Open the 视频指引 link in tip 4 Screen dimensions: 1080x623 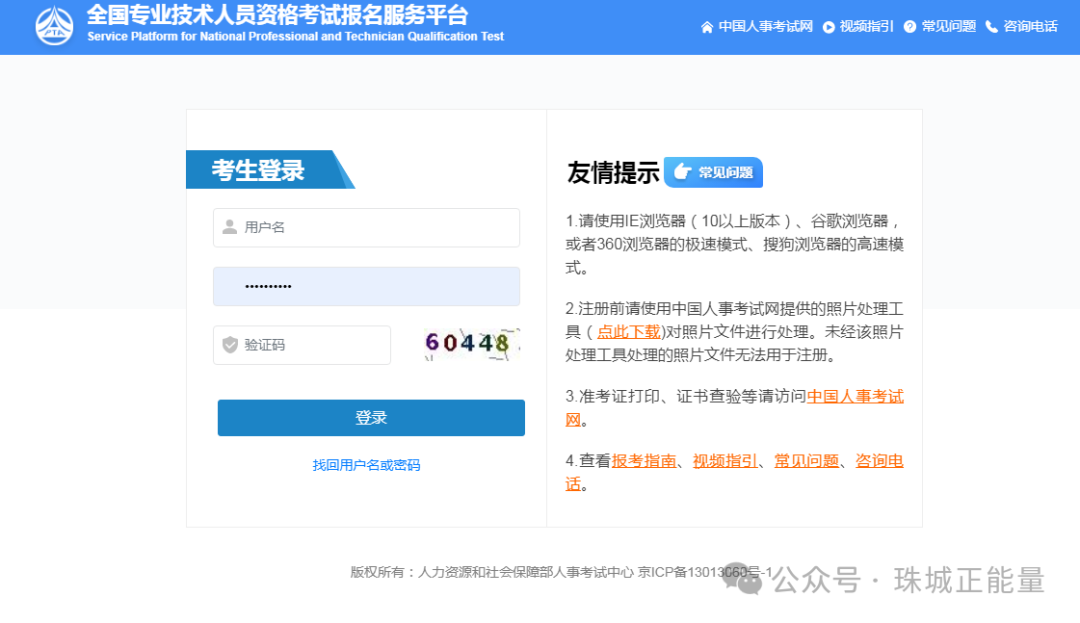click(x=725, y=461)
